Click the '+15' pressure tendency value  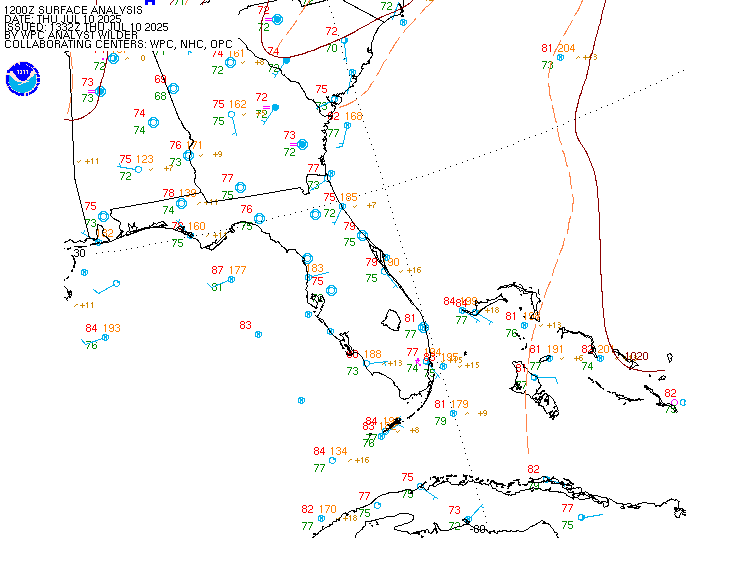tap(471, 365)
